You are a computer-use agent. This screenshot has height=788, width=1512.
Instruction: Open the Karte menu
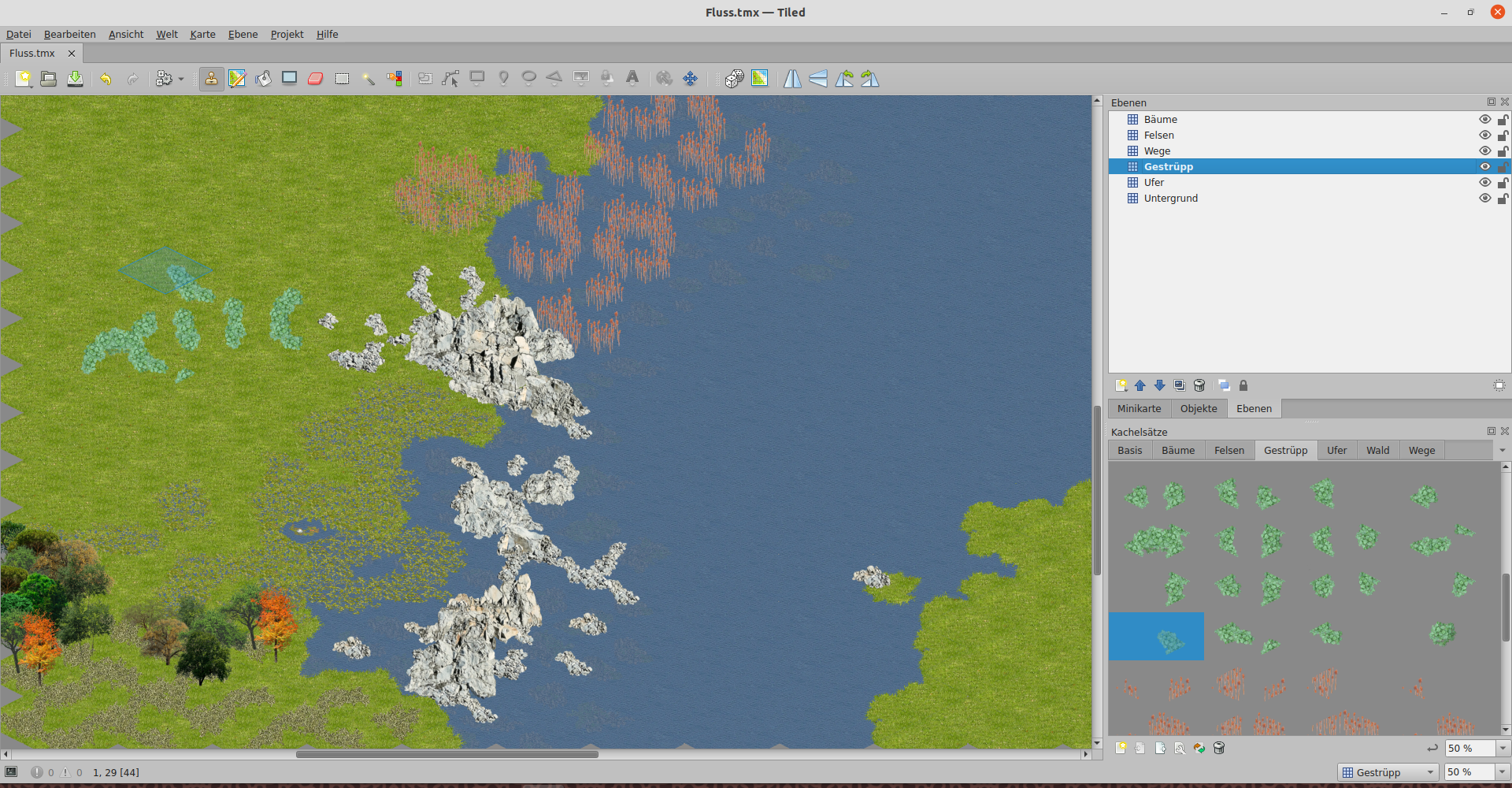(x=202, y=34)
